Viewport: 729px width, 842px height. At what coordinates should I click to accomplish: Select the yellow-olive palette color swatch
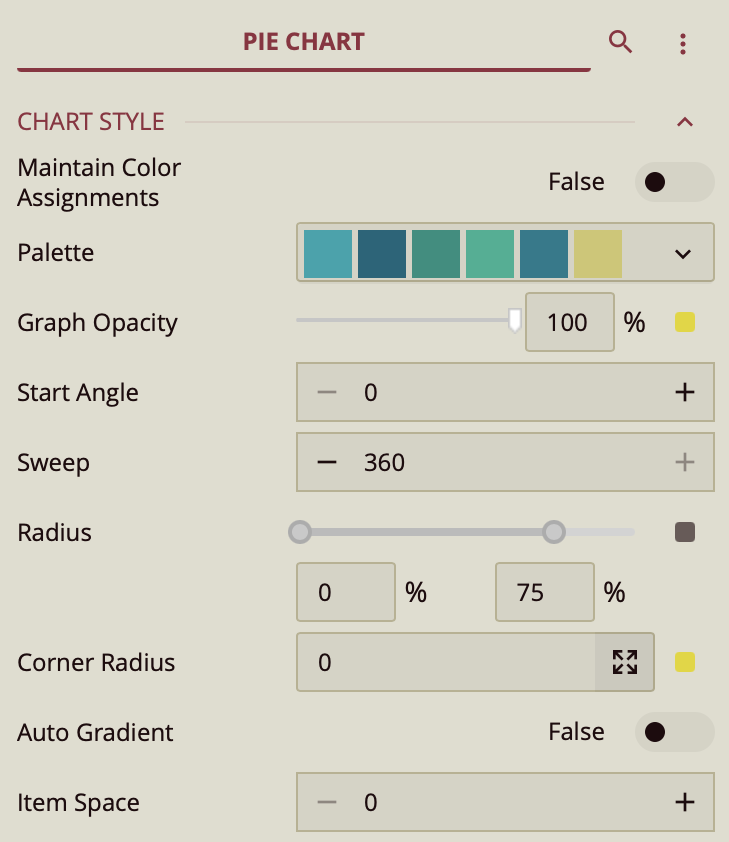pyautogui.click(x=597, y=253)
